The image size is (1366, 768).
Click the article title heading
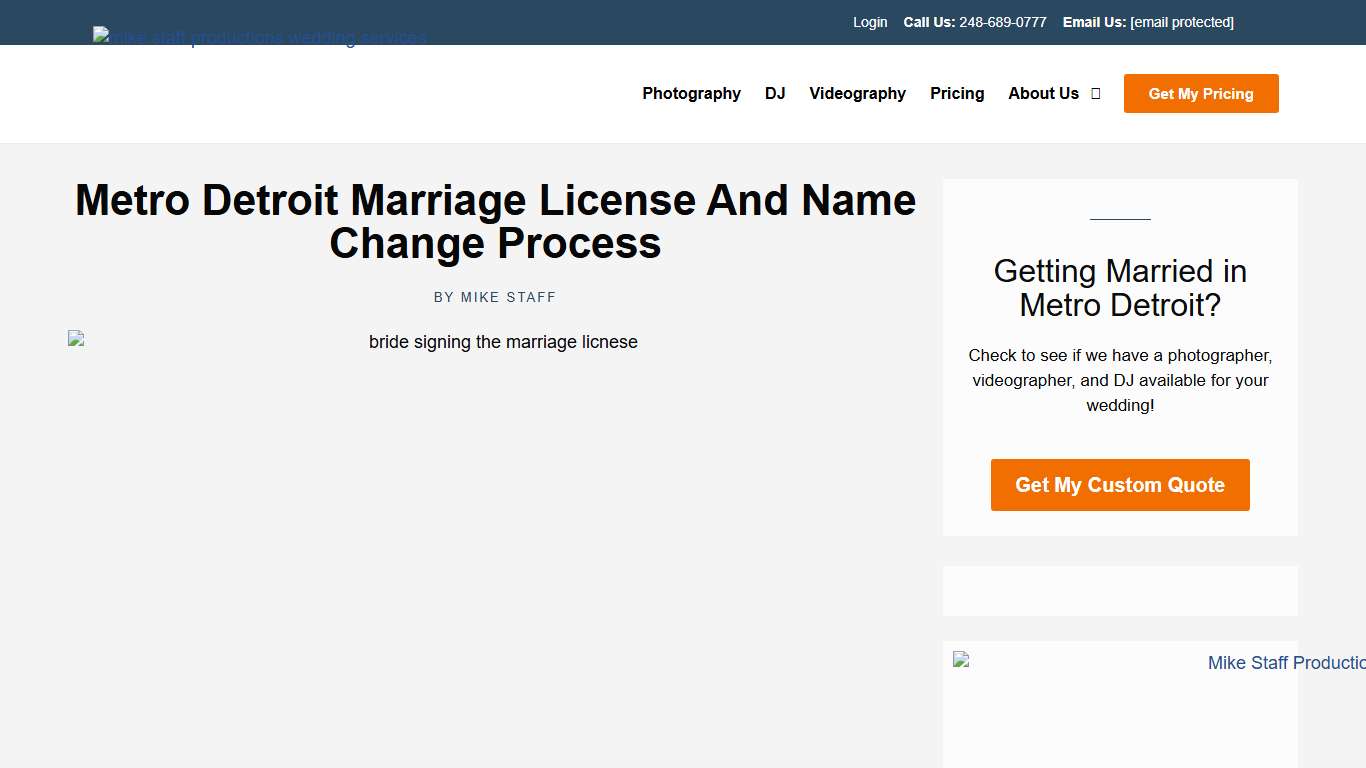click(495, 221)
